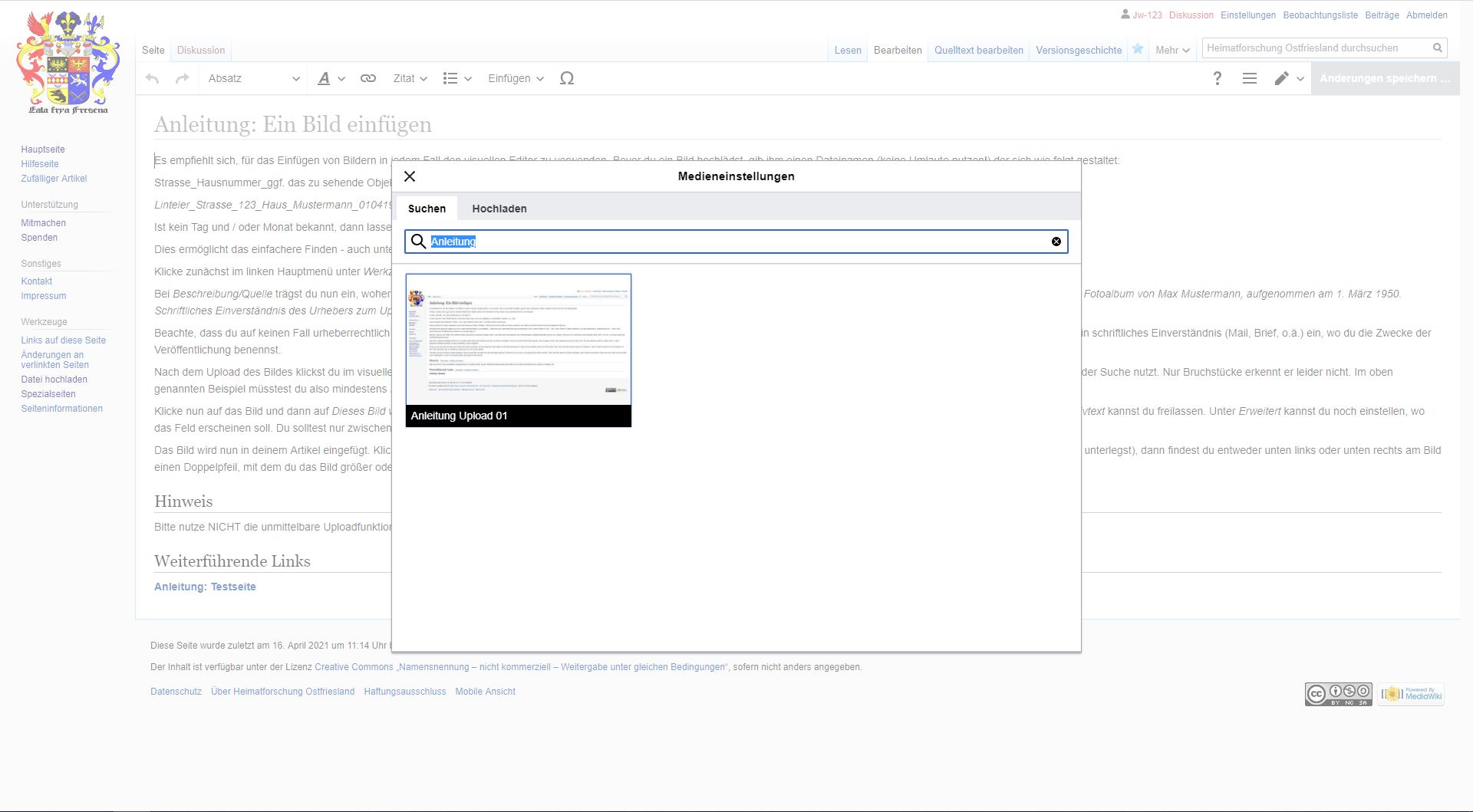
Task: Click the undo arrow in editor toolbar
Action: pyautogui.click(x=152, y=78)
